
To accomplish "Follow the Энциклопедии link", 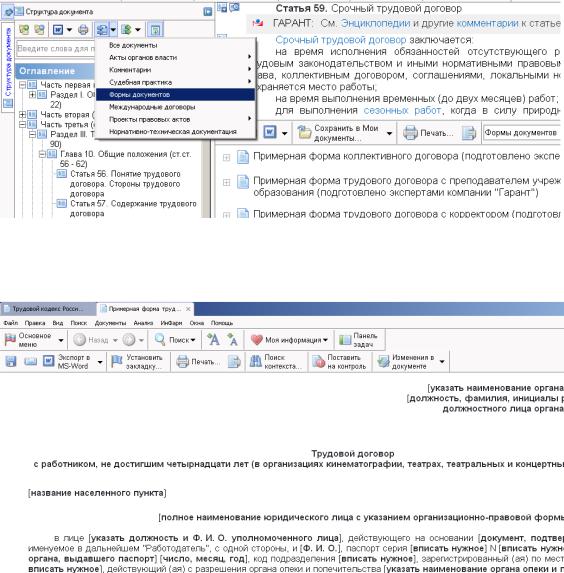I will pyautogui.click(x=375, y=23).
